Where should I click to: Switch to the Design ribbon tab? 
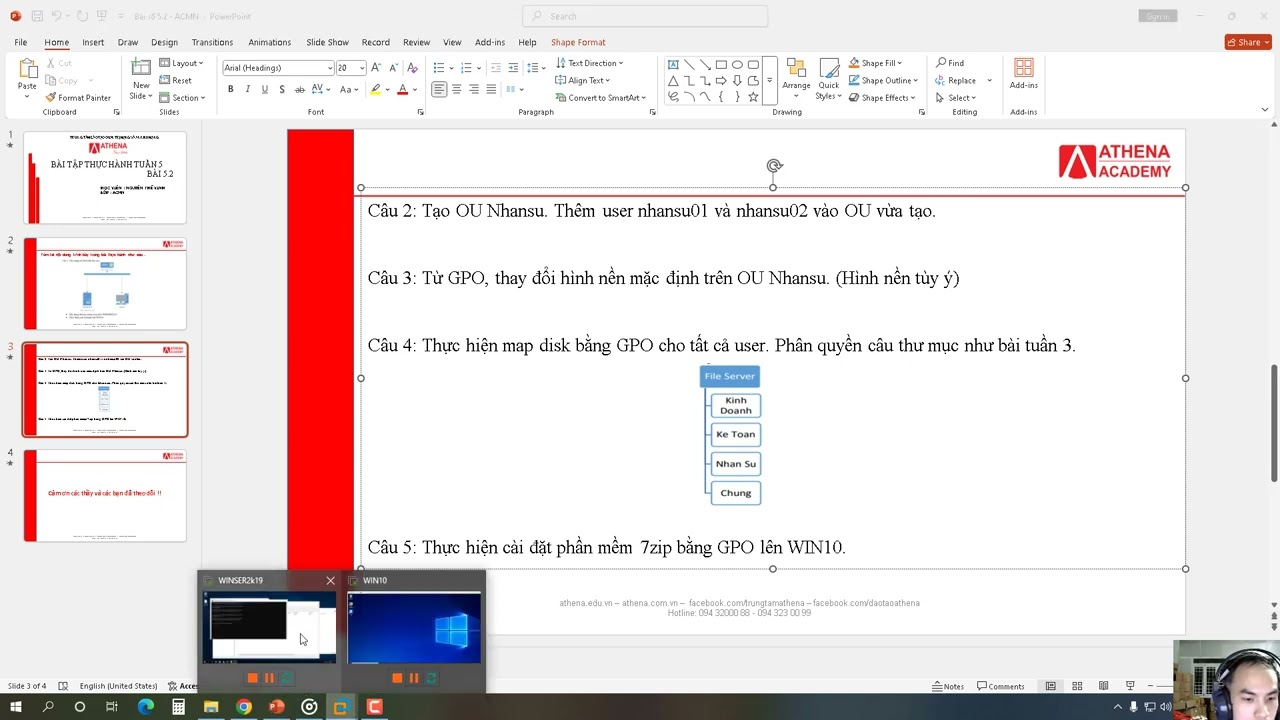coord(164,42)
